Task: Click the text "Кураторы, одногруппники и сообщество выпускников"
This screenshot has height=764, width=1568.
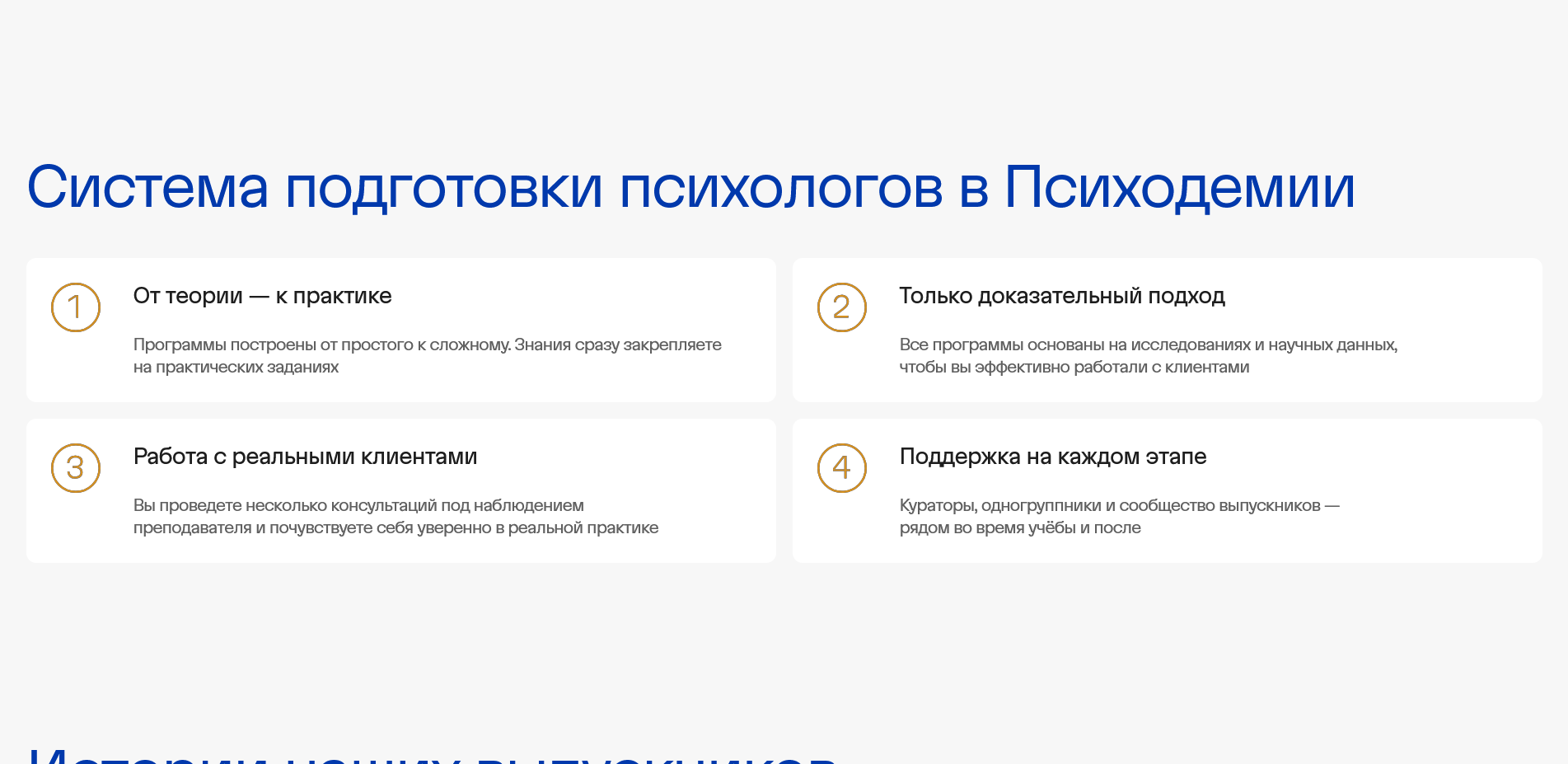Action: [1110, 505]
